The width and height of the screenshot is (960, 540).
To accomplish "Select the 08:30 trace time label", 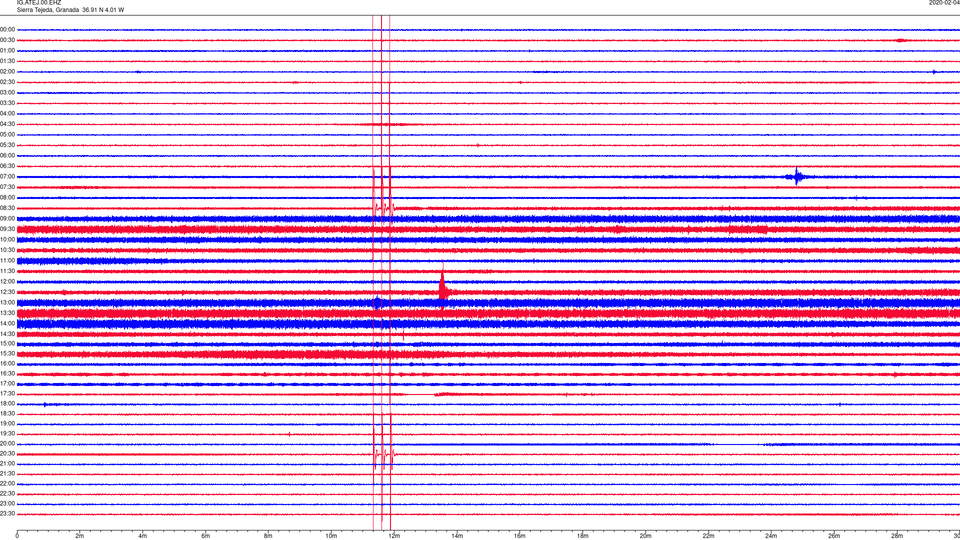I will (8, 208).
